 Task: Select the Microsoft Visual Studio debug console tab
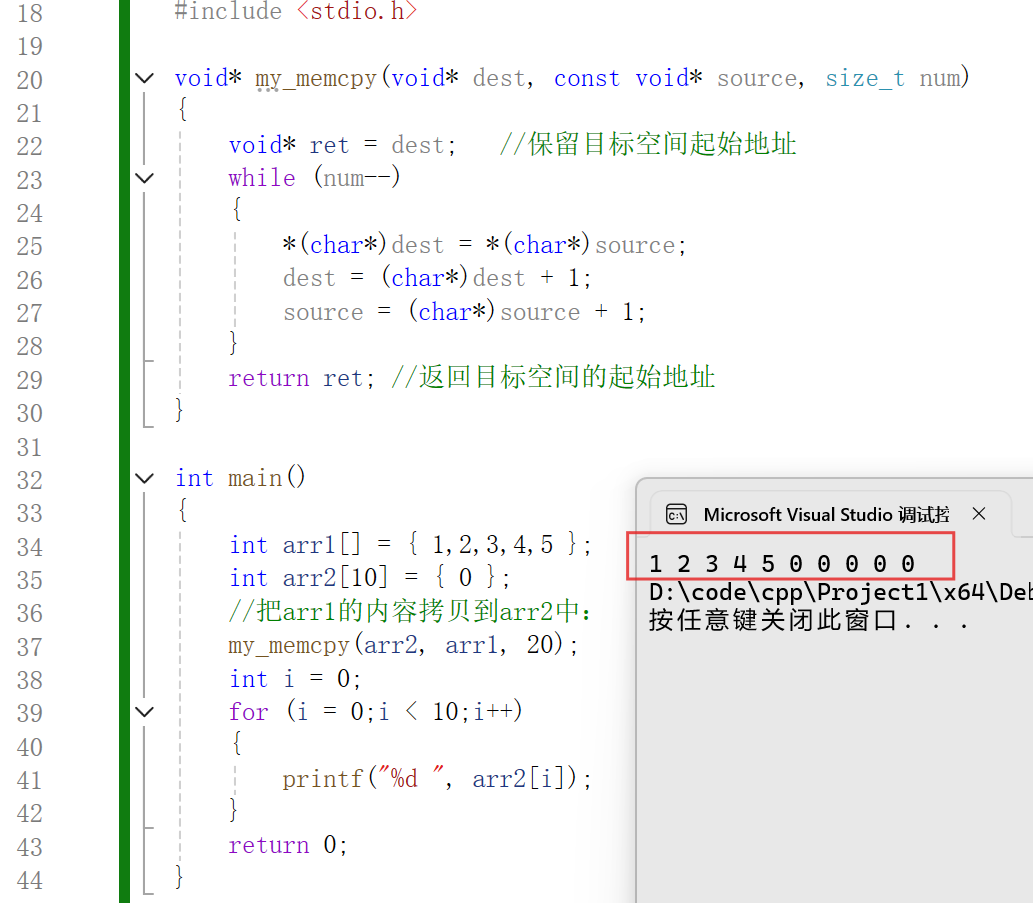pos(830,514)
